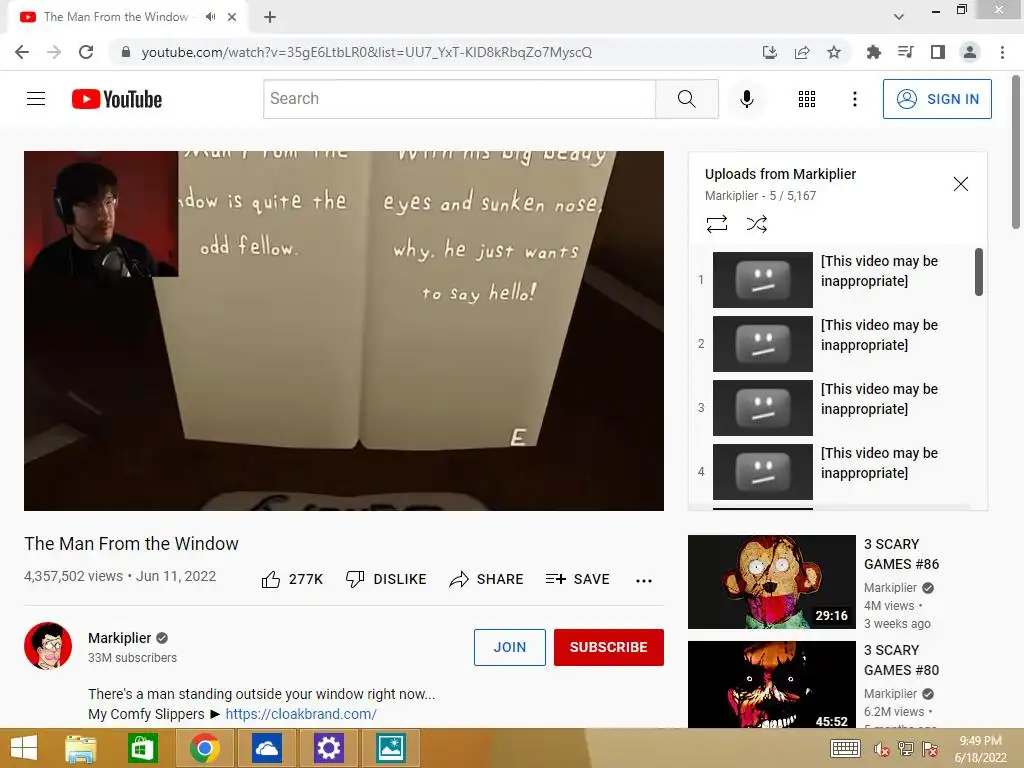Open Chrome three-dot menu
The image size is (1024, 768).
coord(1002,52)
